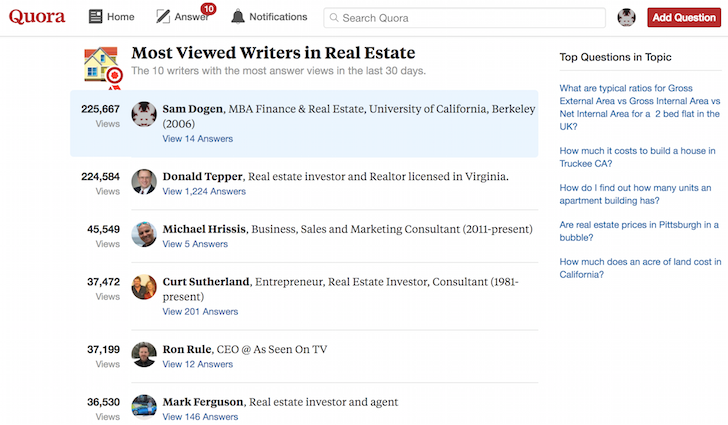Focus the Search Quora field
The height and width of the screenshot is (425, 728).
pyautogui.click(x=470, y=18)
